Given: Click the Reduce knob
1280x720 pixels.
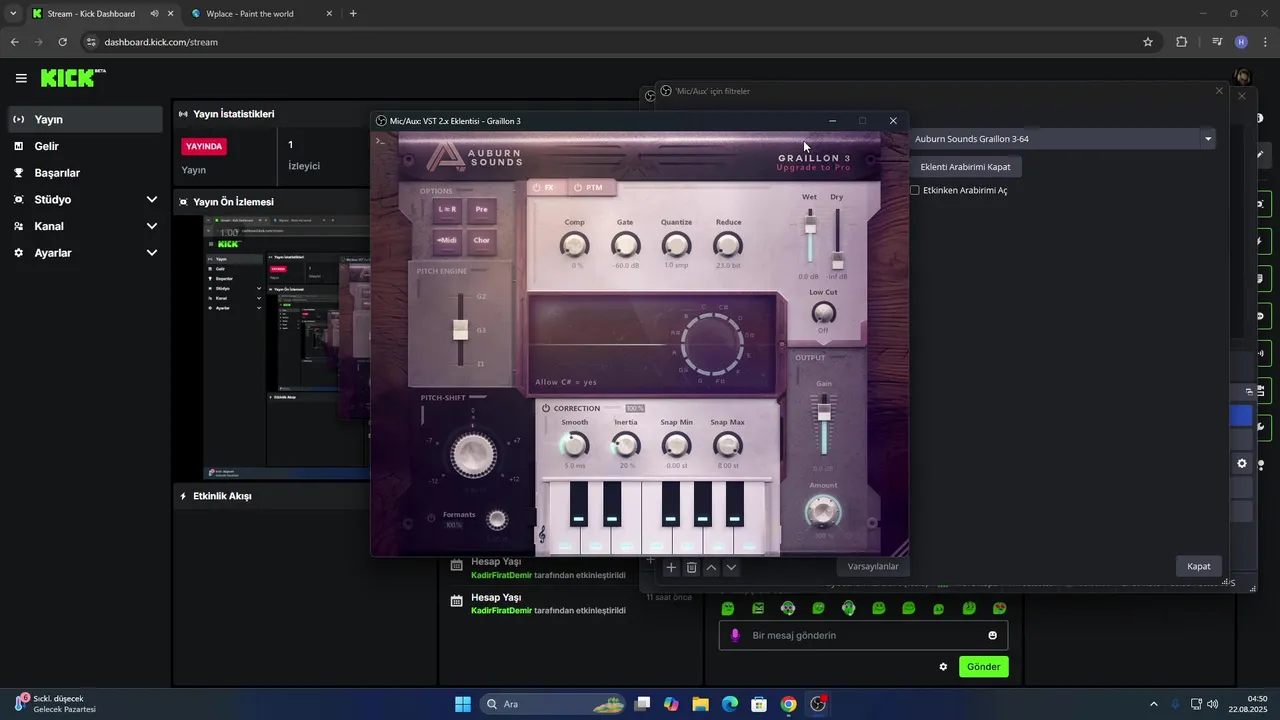Looking at the screenshot, I should pyautogui.click(x=728, y=245).
